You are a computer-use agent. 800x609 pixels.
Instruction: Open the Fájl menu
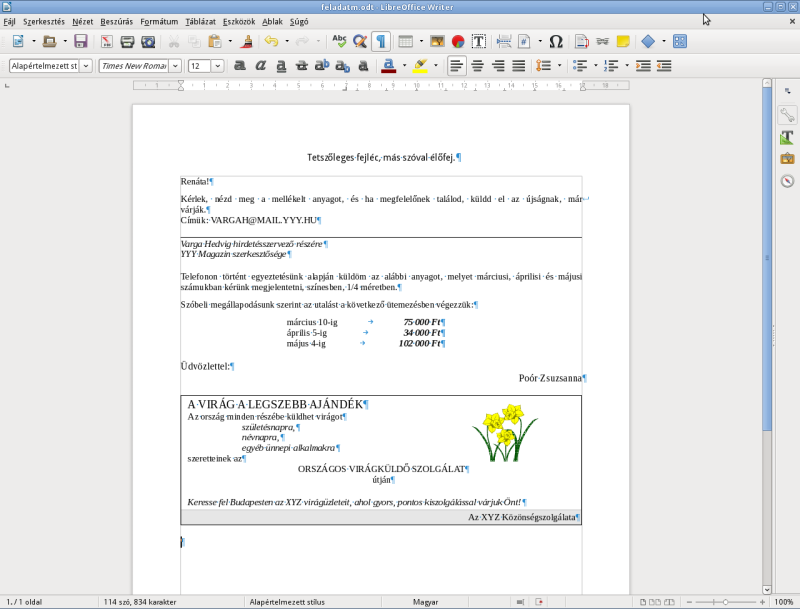(9, 21)
